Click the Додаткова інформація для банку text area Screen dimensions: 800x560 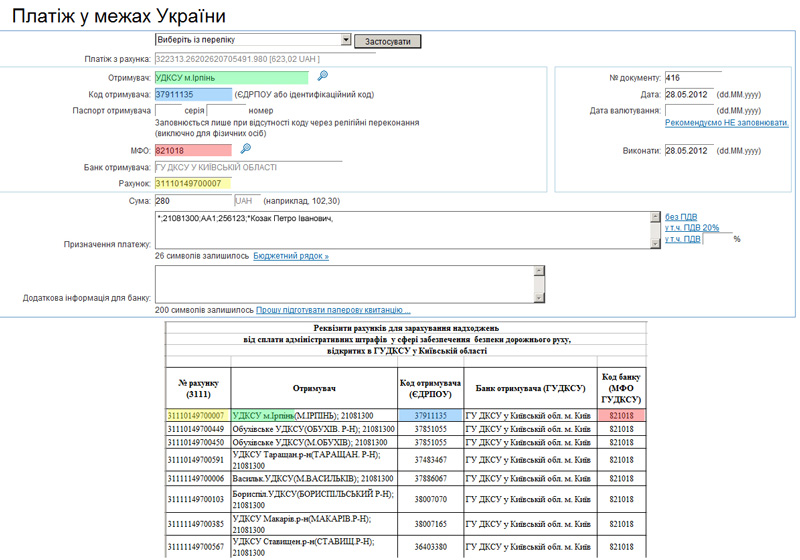pyautogui.click(x=344, y=284)
